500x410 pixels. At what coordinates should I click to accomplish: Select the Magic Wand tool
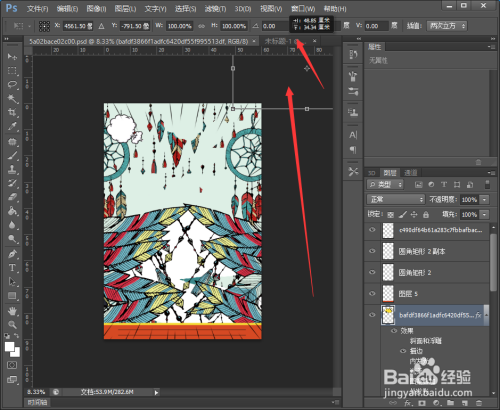coord(12,98)
